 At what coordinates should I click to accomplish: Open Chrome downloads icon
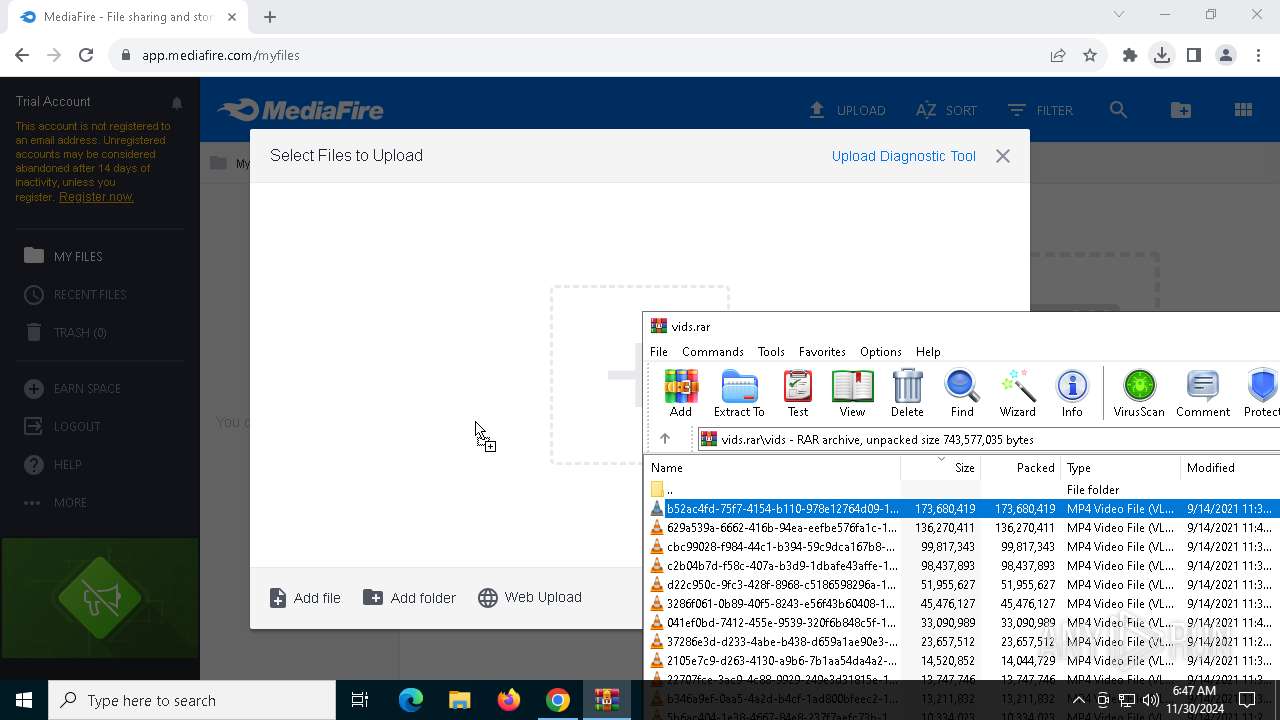pyautogui.click(x=1162, y=55)
